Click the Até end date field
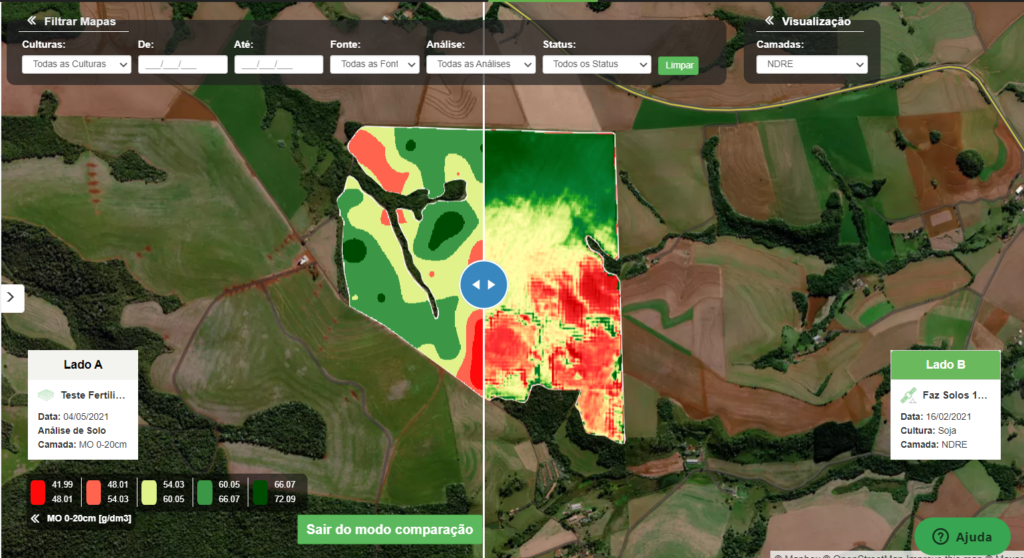The width and height of the screenshot is (1024, 558). [x=279, y=64]
